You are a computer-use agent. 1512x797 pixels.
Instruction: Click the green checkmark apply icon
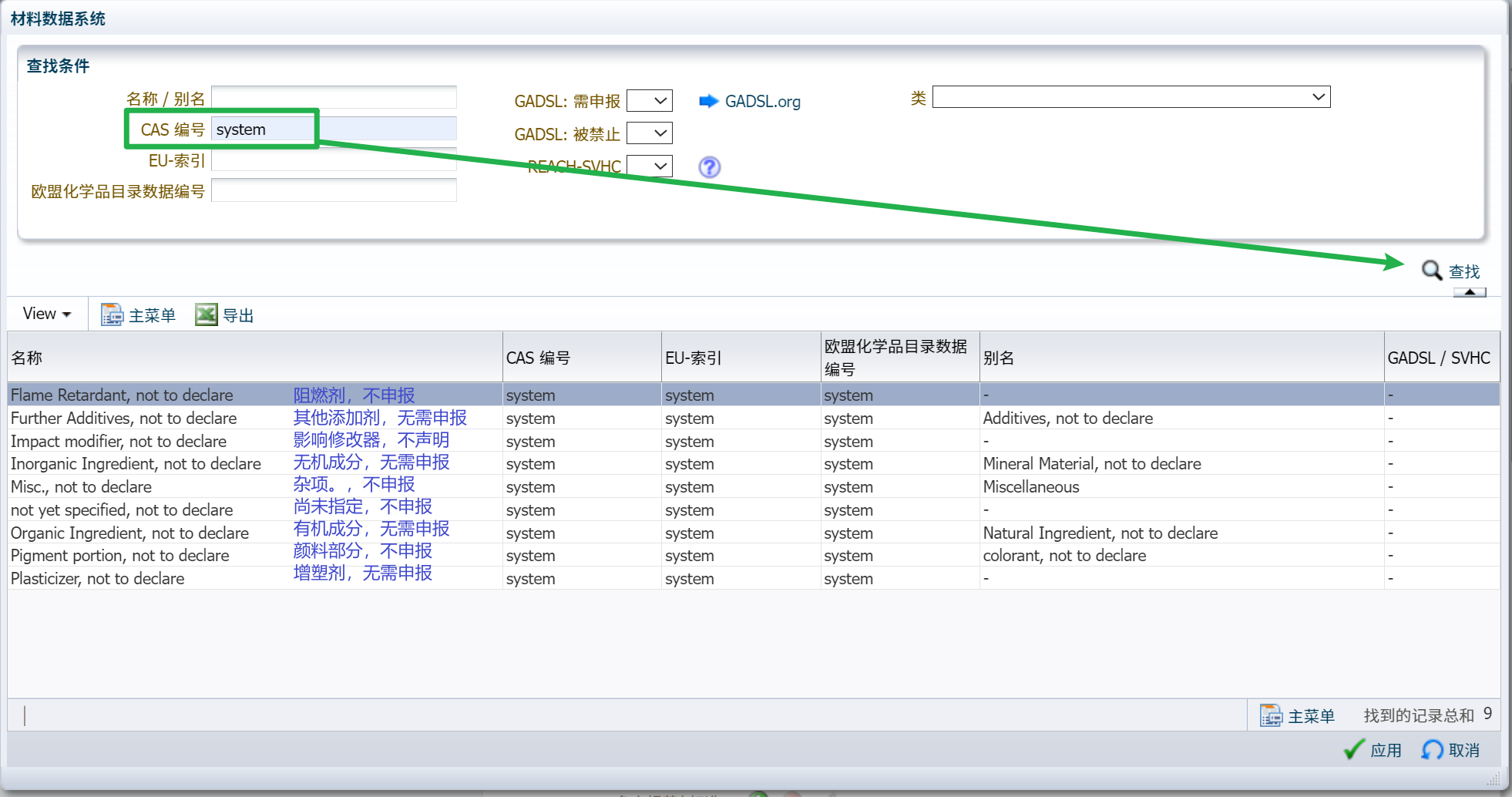point(1354,749)
